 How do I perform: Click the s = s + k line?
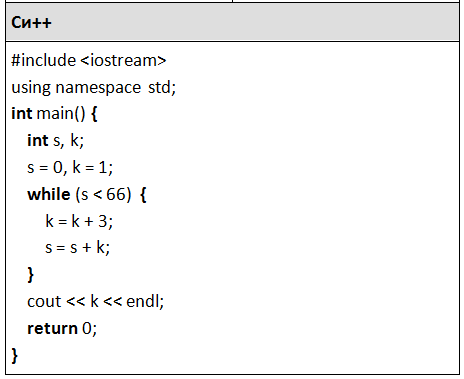[x=77, y=247]
